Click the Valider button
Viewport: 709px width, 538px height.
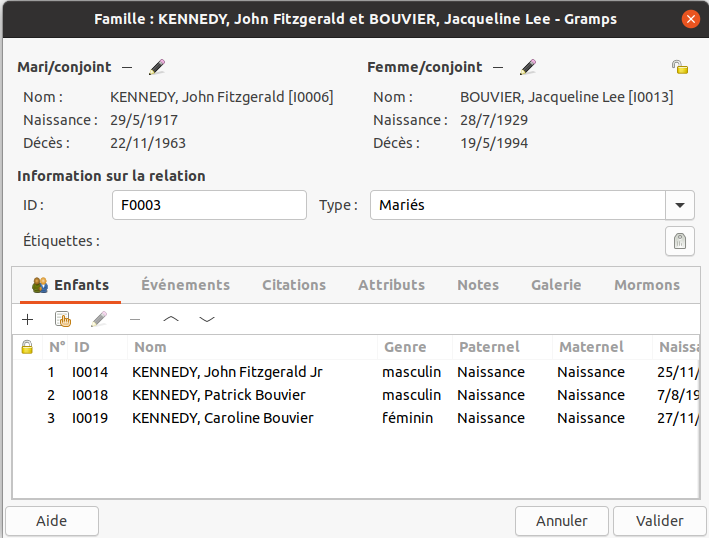pos(660,521)
